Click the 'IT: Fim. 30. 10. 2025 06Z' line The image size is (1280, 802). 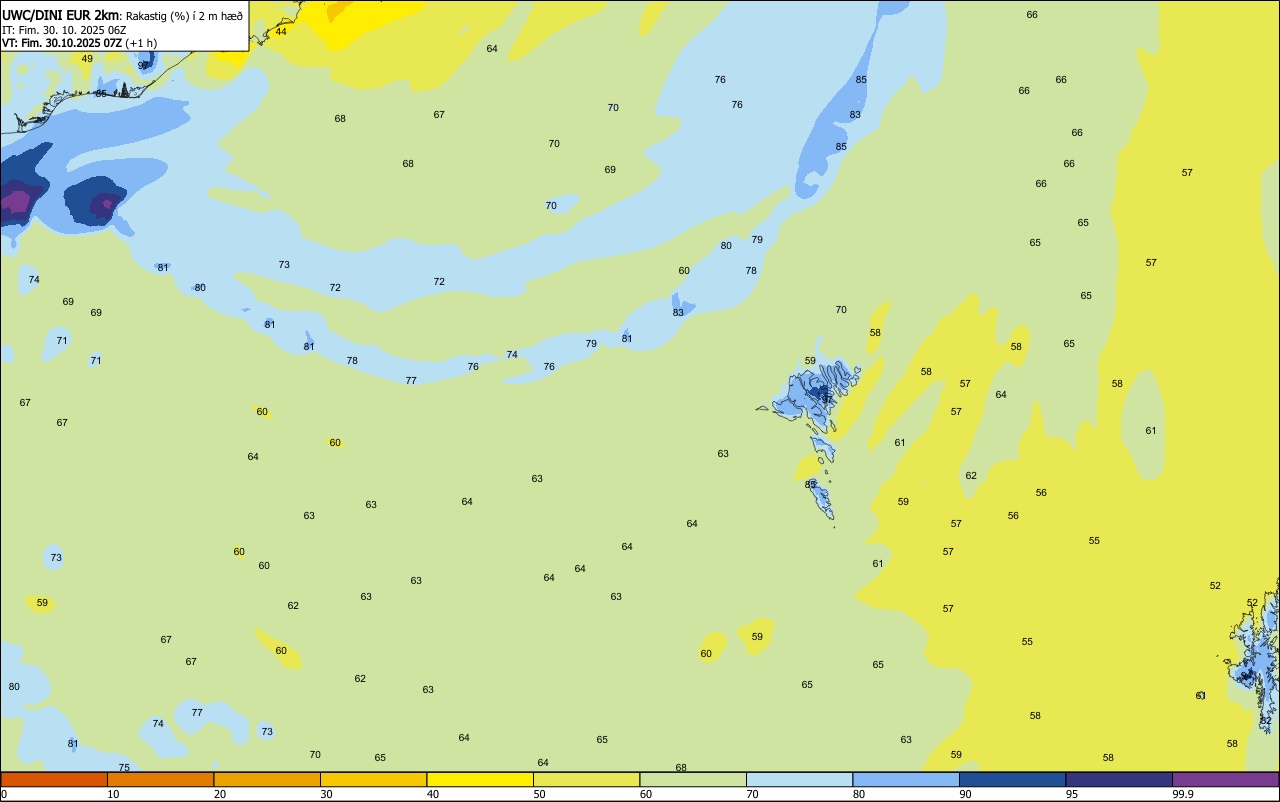point(64,30)
